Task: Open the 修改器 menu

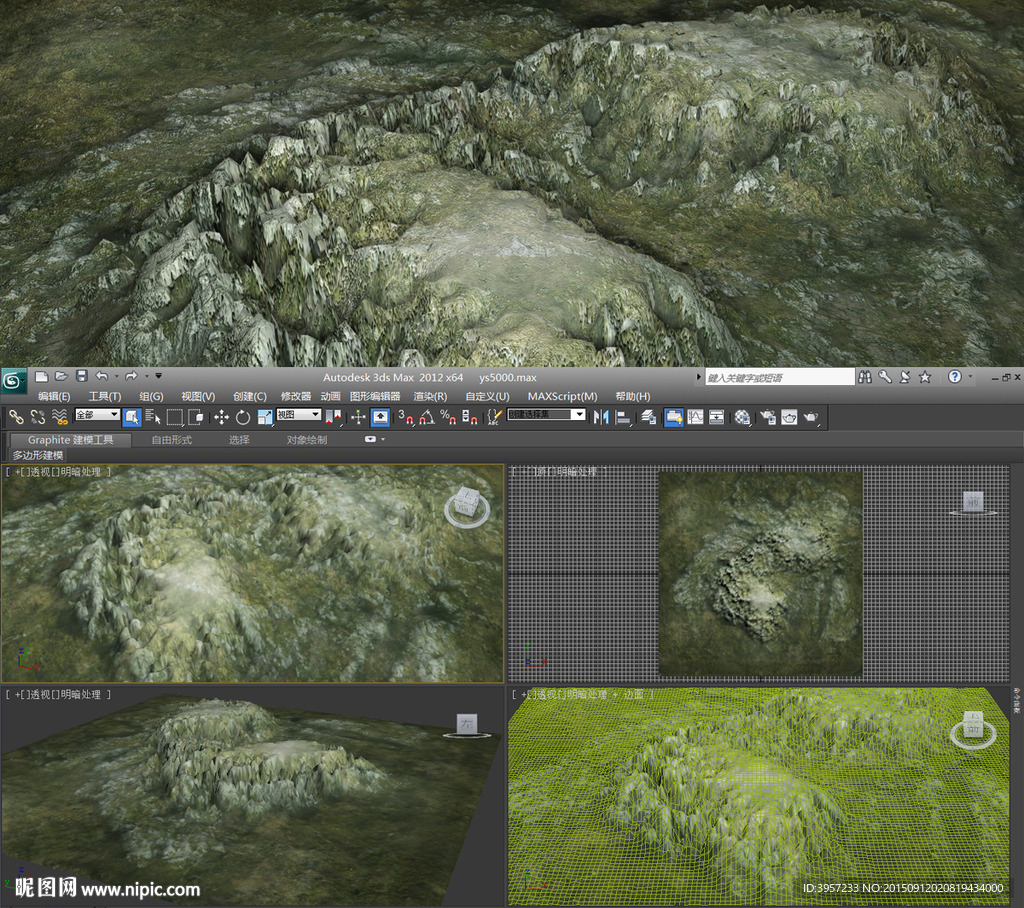Action: [295, 396]
